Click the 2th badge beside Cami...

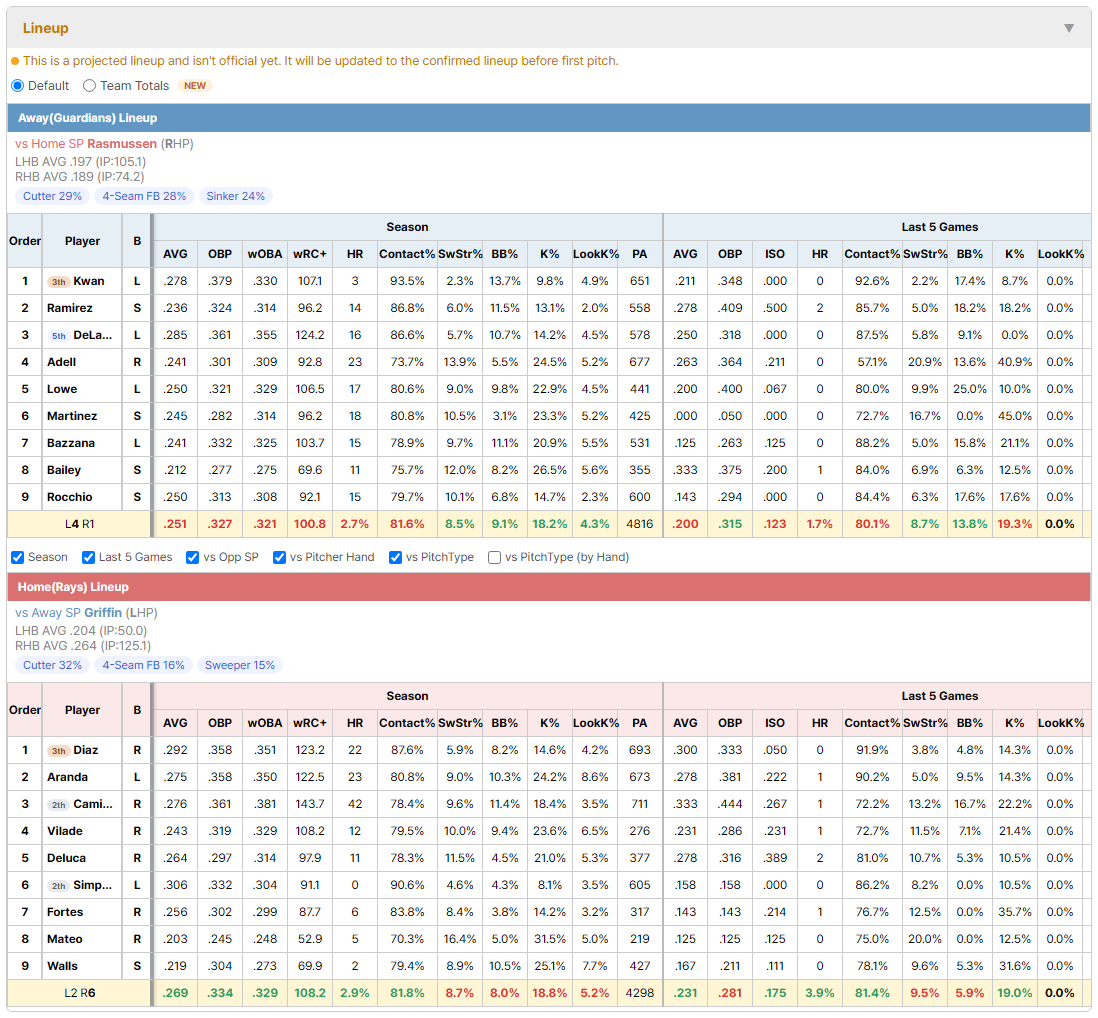(x=58, y=804)
